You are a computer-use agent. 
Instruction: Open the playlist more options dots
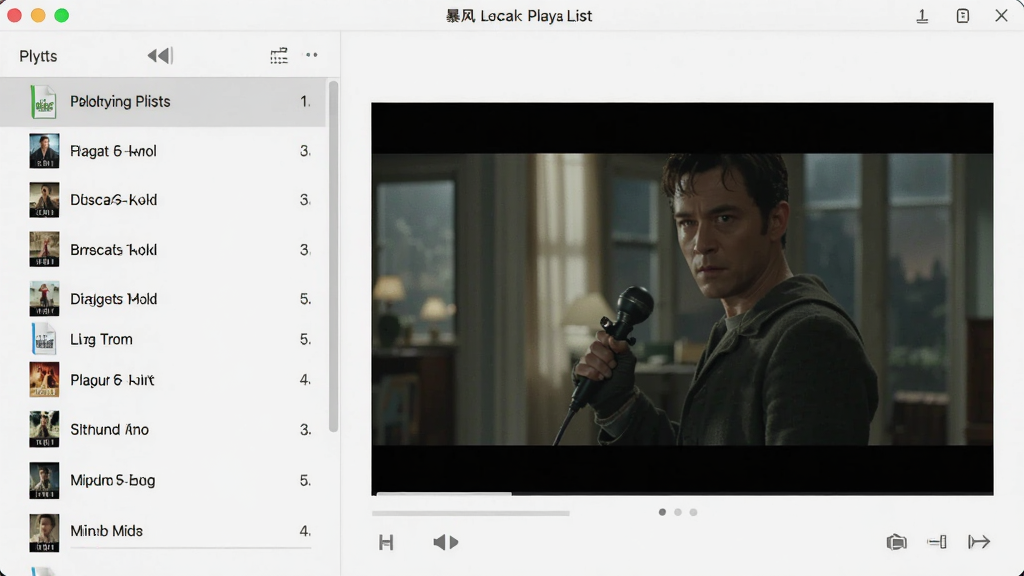(312, 55)
